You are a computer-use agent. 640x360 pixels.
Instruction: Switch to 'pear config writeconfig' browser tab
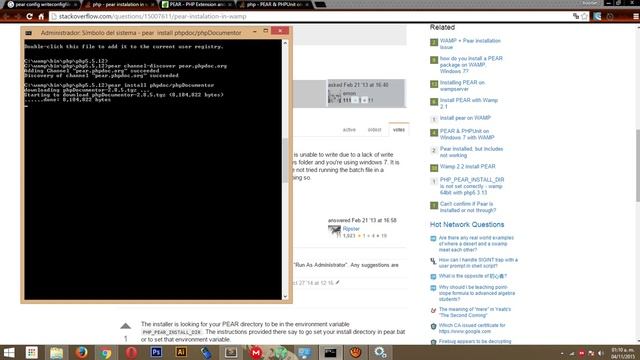42,4
